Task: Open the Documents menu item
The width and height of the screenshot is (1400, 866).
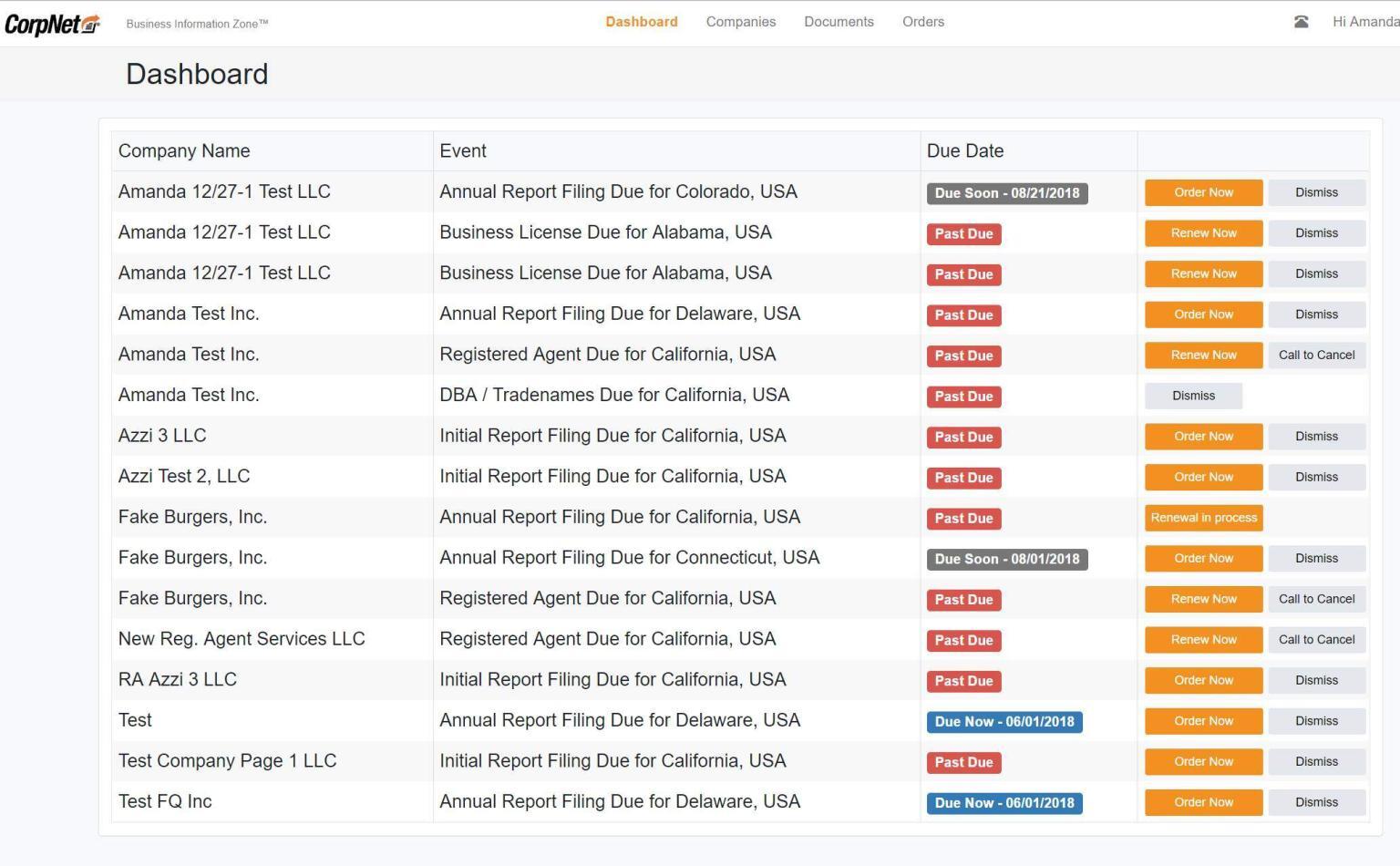Action: click(839, 22)
